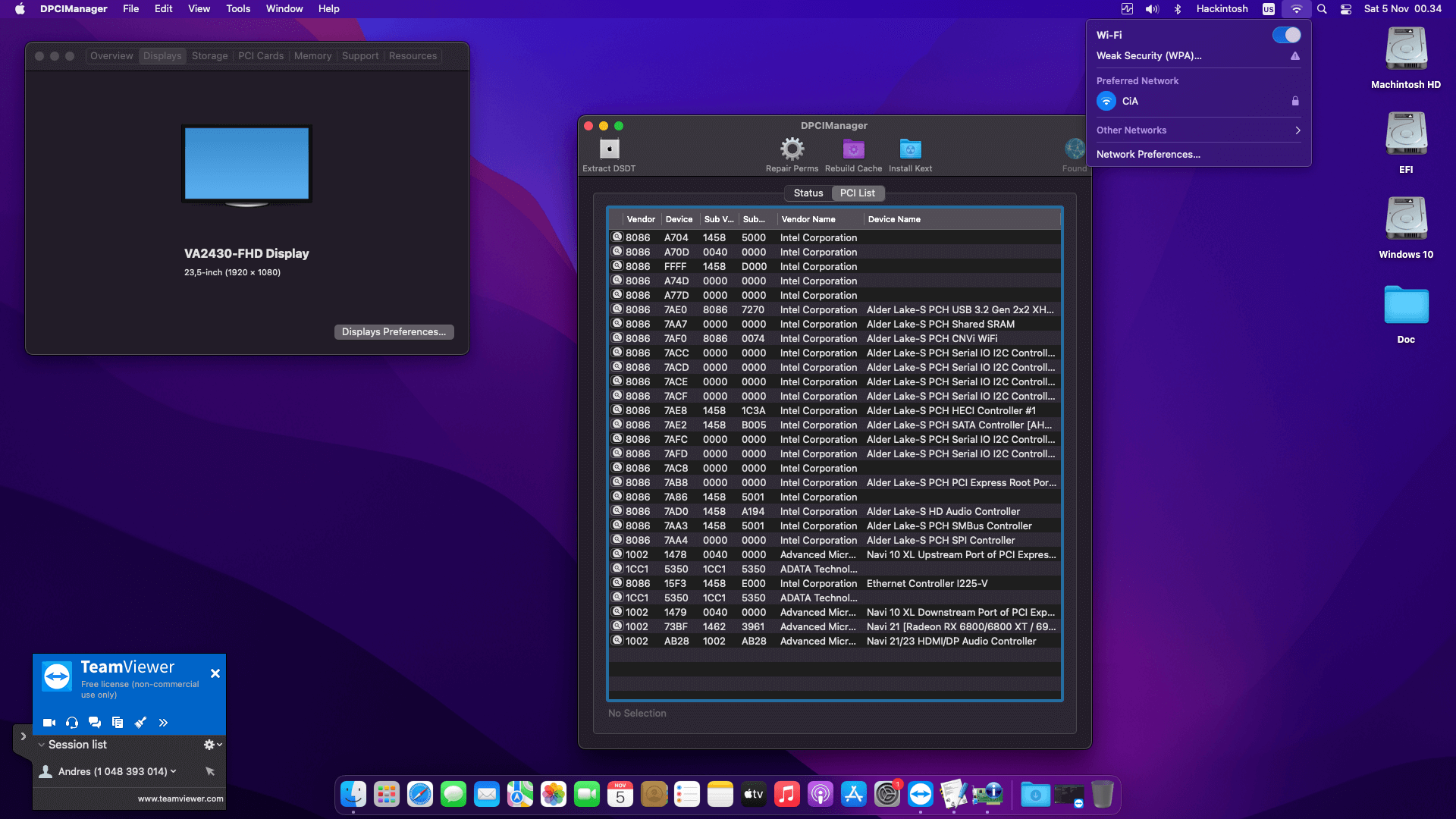Viewport: 1456px width, 819px height.
Task: Switch to the Status segment
Action: (808, 193)
